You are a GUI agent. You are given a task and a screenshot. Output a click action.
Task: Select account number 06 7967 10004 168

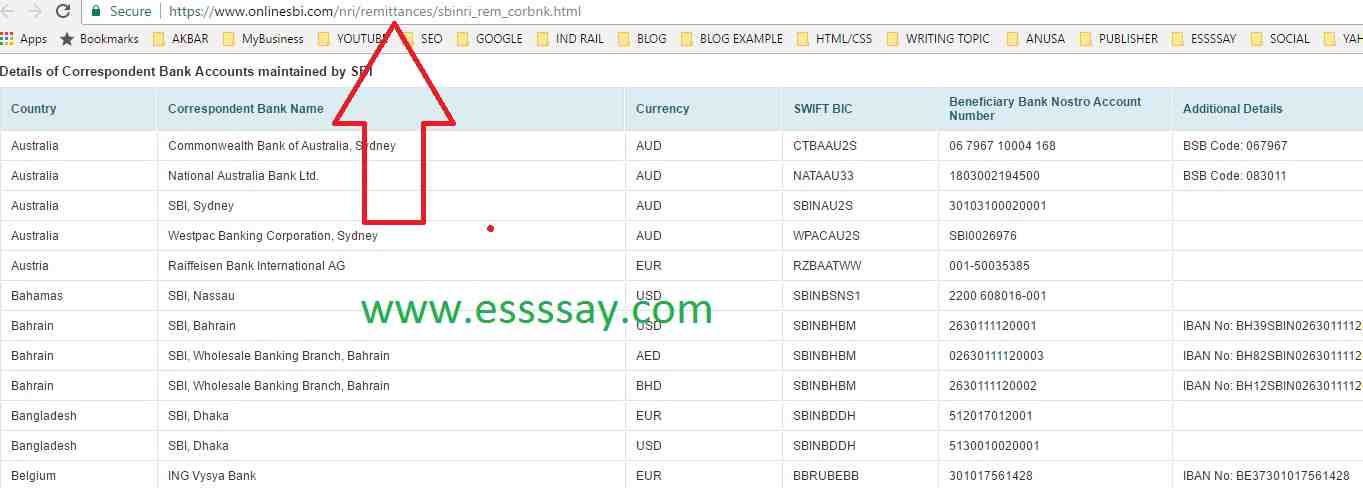(1002, 146)
